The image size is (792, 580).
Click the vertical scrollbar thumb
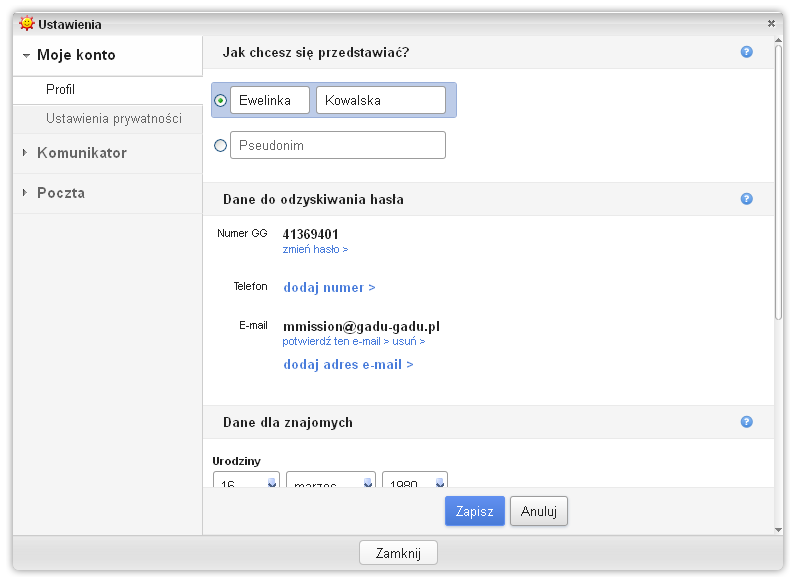pos(778,180)
